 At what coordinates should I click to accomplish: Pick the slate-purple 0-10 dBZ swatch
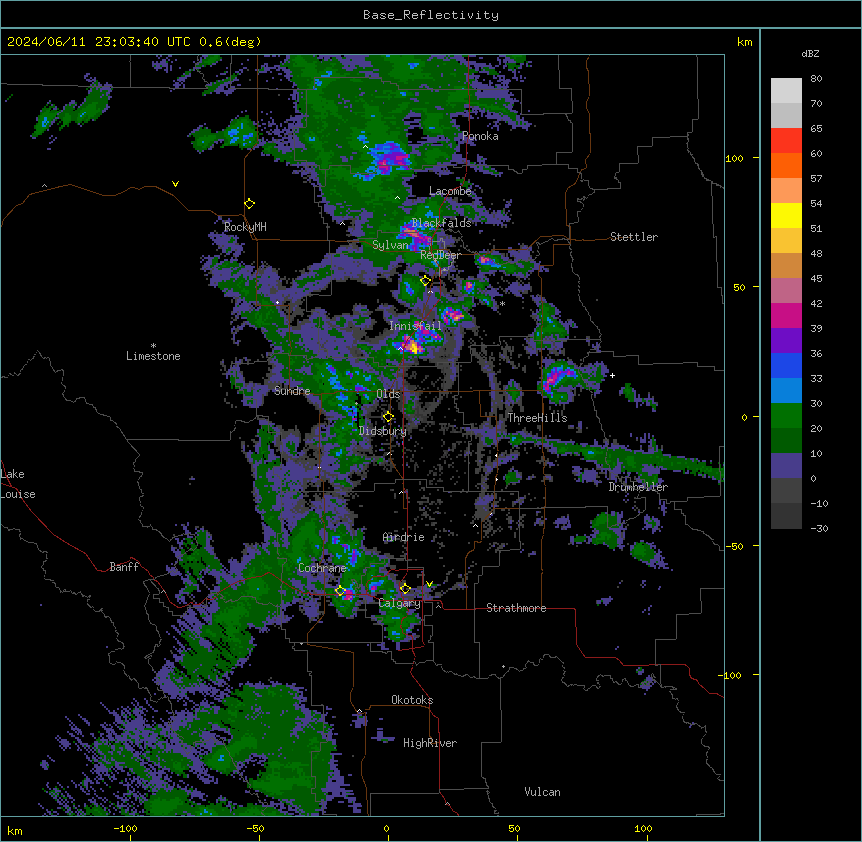(x=786, y=466)
